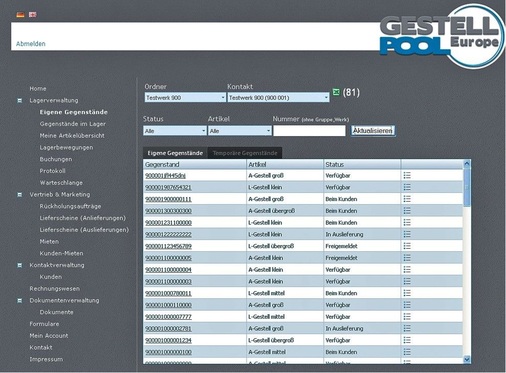
Task: Open Protokoll in the sidebar
Action: 52,171
